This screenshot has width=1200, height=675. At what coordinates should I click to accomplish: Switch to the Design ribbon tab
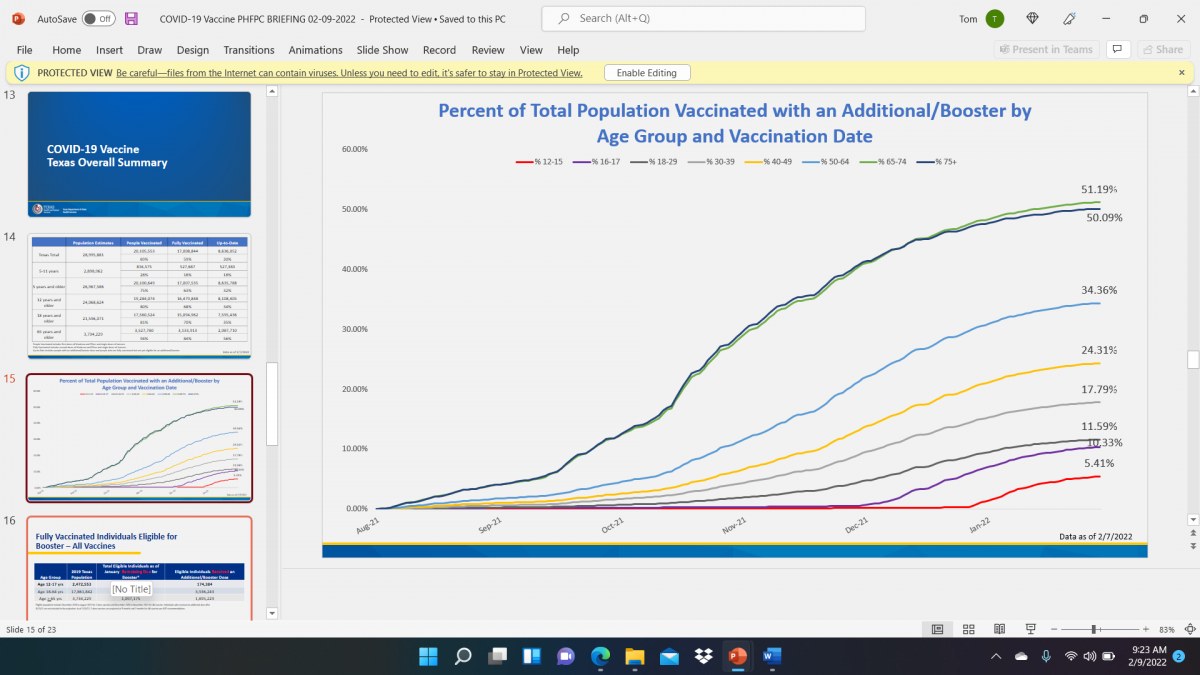192,50
